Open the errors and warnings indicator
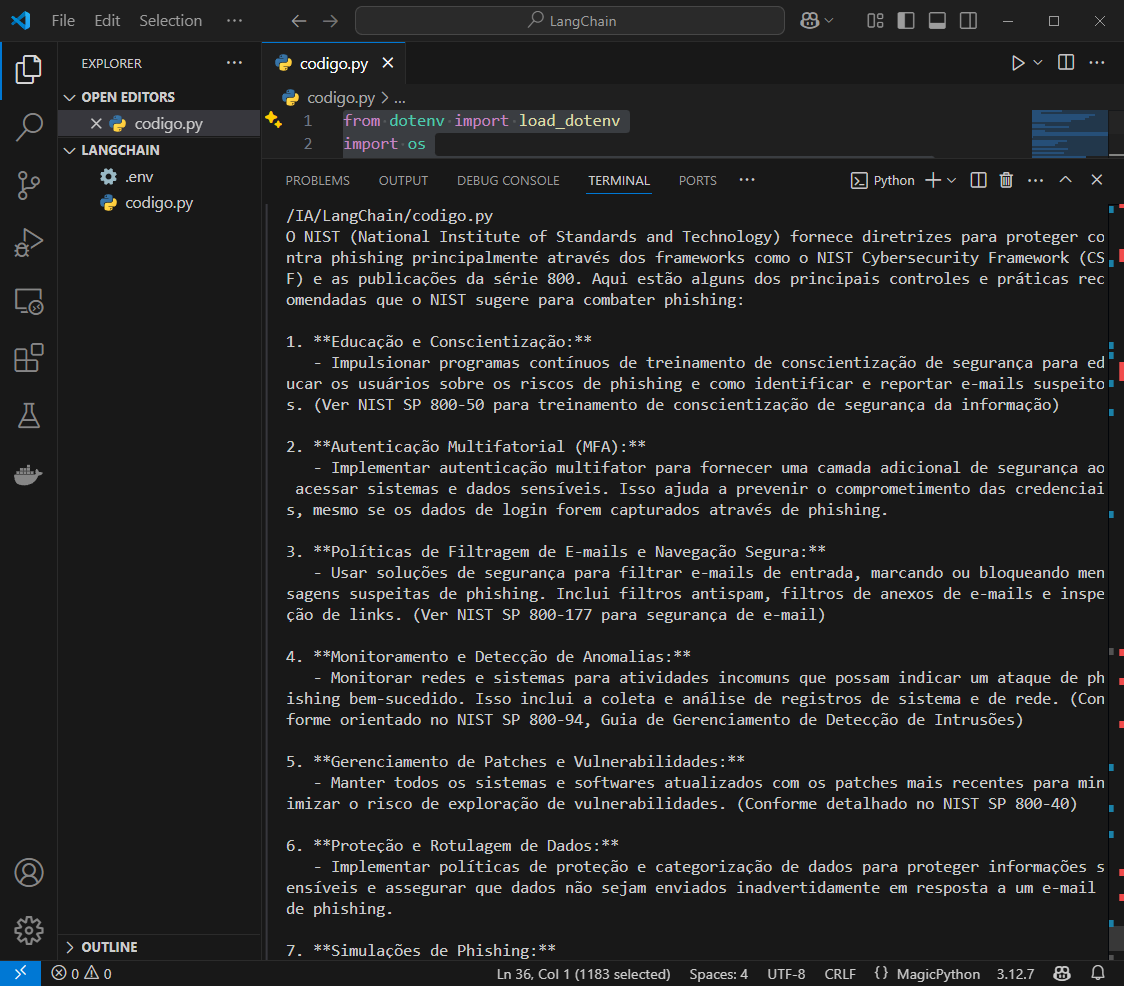This screenshot has height=986, width=1124. coord(81,973)
